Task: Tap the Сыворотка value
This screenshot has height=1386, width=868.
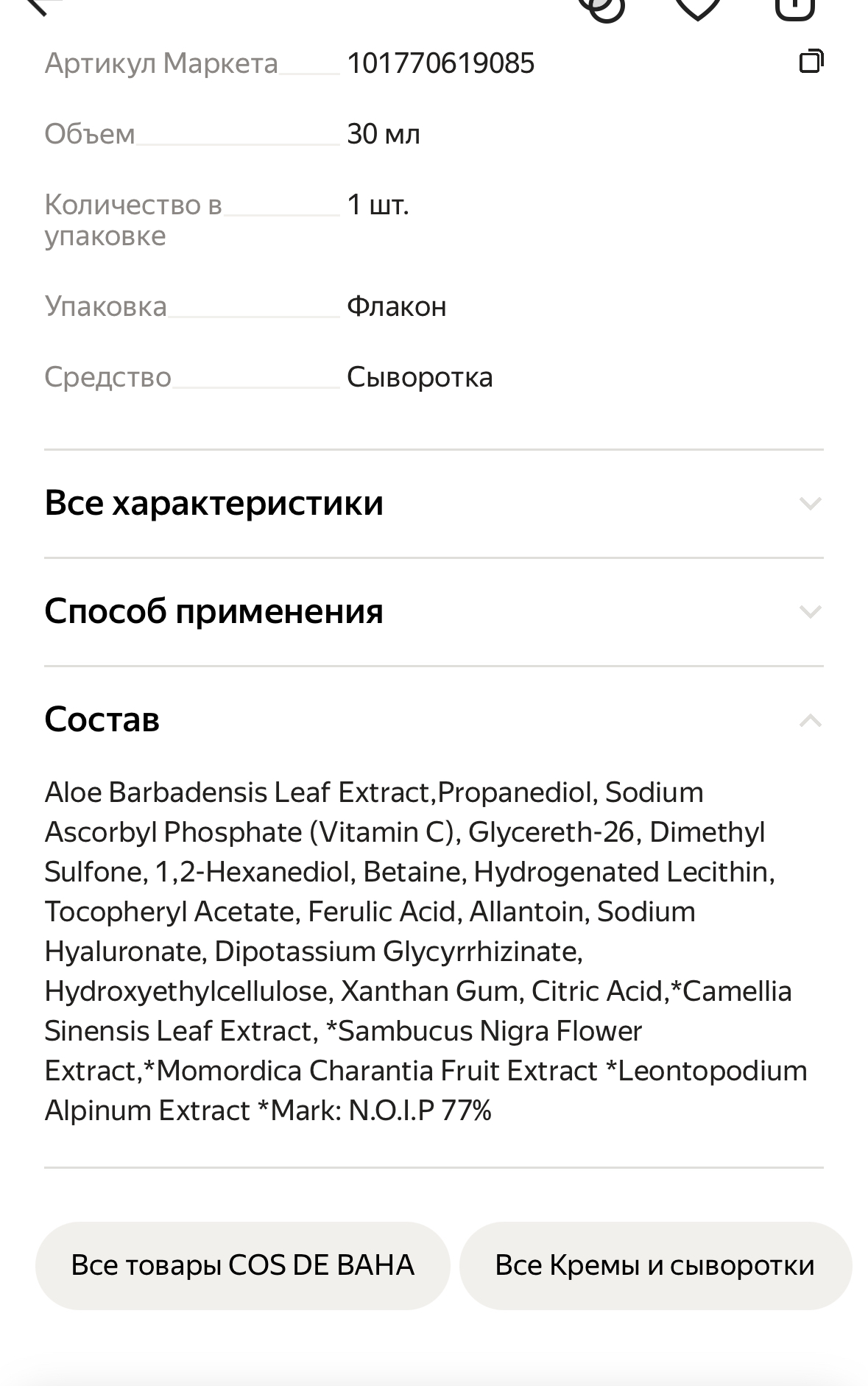Action: click(420, 377)
